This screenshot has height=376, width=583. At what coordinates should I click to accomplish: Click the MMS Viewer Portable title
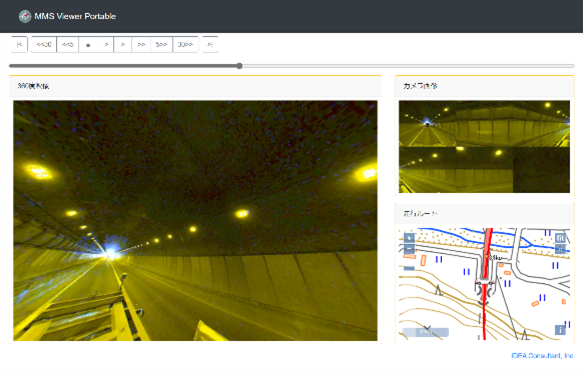pyautogui.click(x=75, y=16)
